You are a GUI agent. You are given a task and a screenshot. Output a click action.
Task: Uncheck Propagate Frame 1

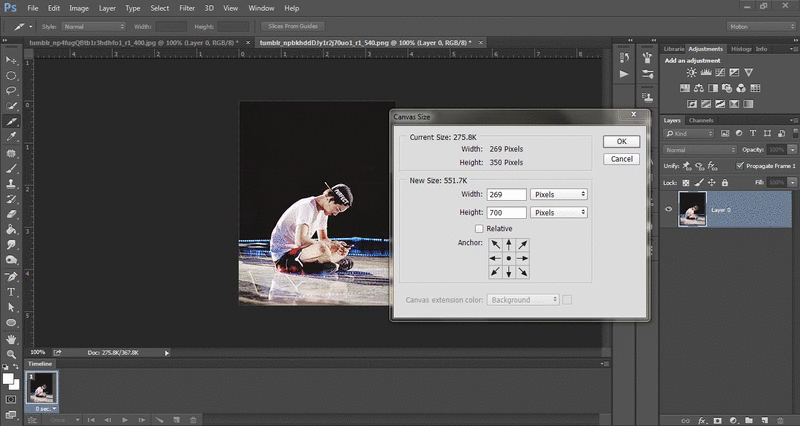pos(739,165)
